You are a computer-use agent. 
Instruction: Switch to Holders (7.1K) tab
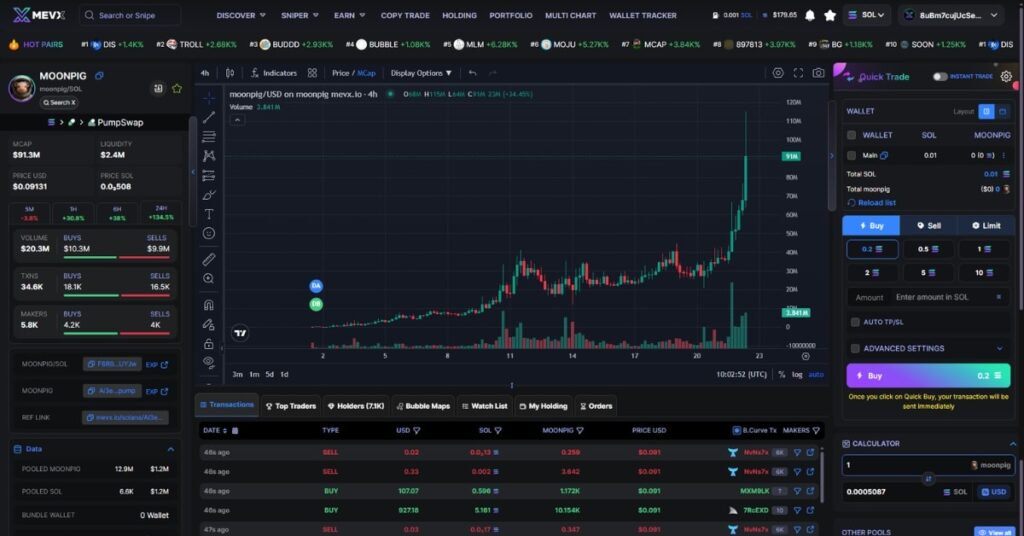(x=356, y=406)
